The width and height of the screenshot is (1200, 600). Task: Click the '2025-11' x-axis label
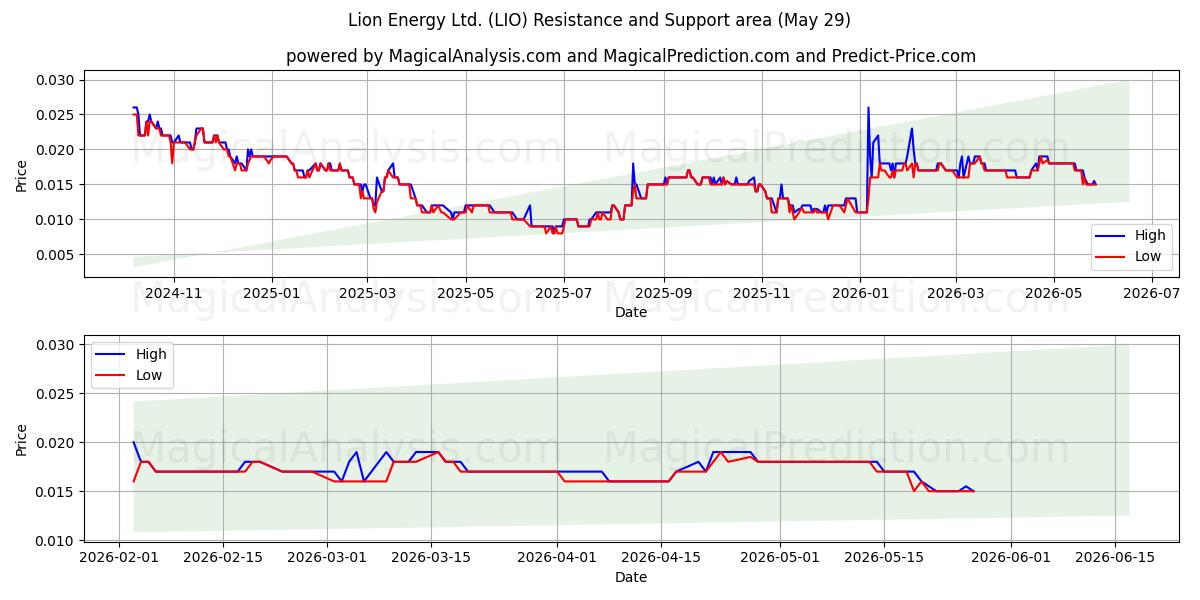pos(762,294)
